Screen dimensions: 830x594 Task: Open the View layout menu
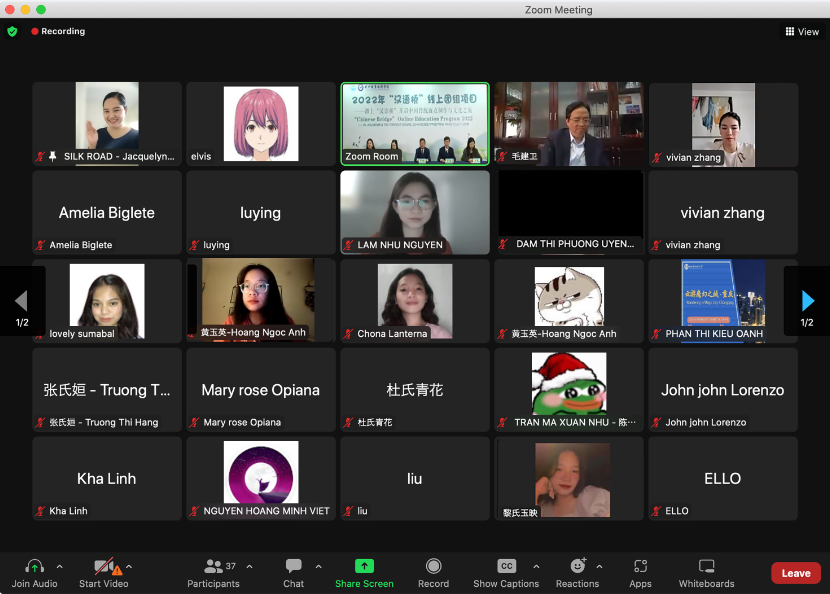click(802, 31)
